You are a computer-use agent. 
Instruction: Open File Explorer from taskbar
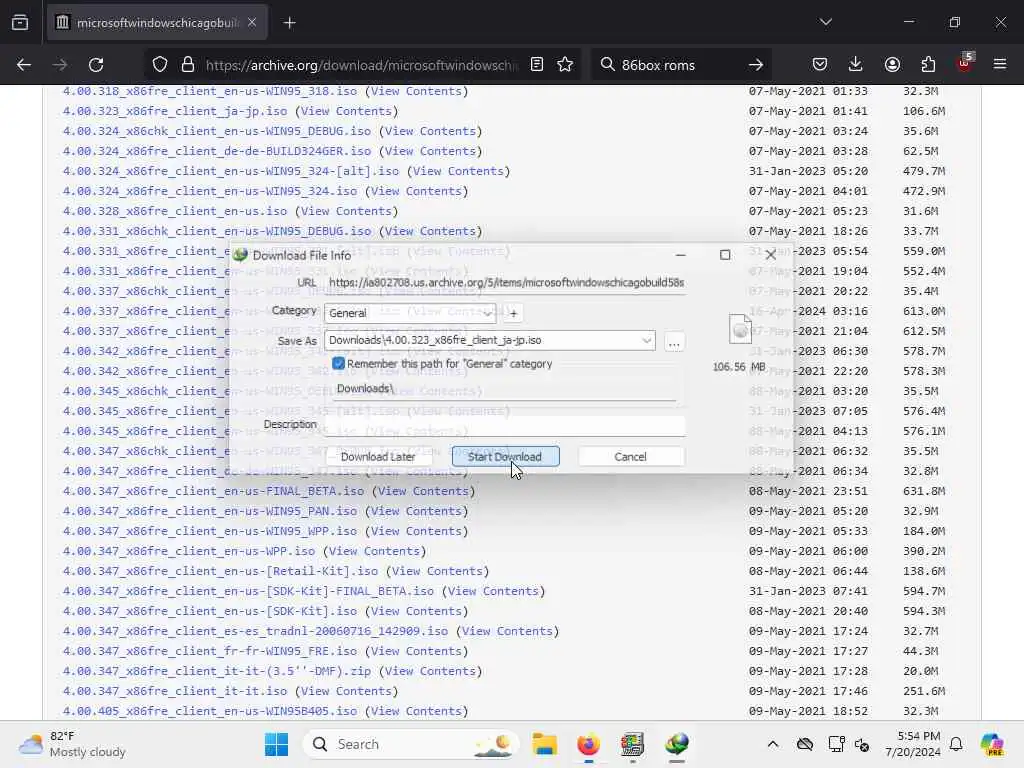(x=544, y=744)
